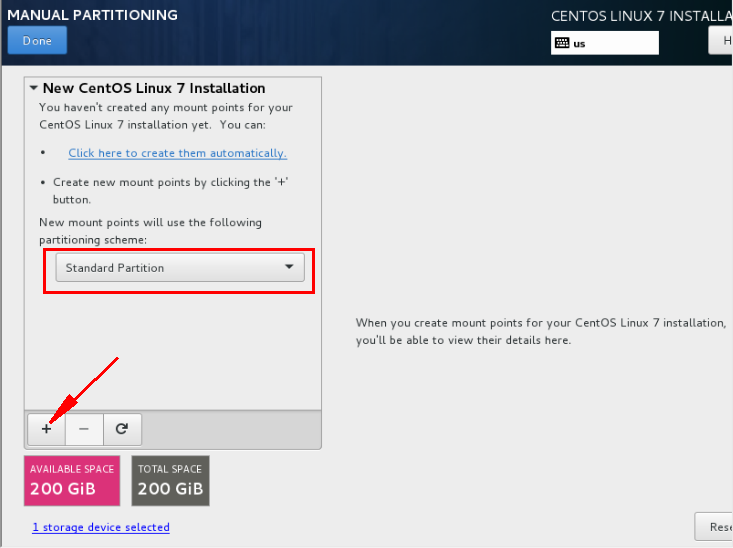Open the 1 storage device selected link
The height and width of the screenshot is (548, 733).
tap(101, 527)
